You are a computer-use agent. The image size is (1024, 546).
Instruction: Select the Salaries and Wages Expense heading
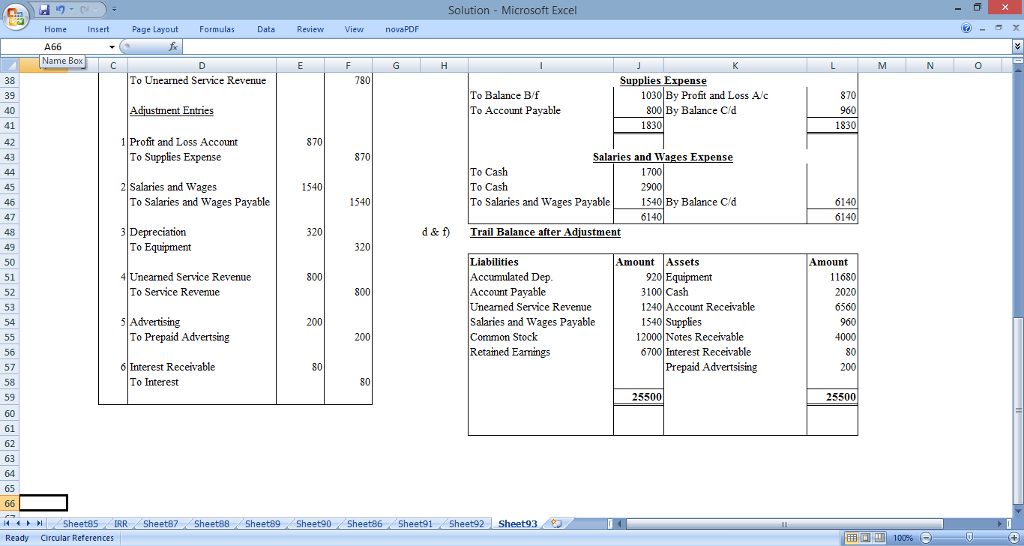(x=663, y=157)
